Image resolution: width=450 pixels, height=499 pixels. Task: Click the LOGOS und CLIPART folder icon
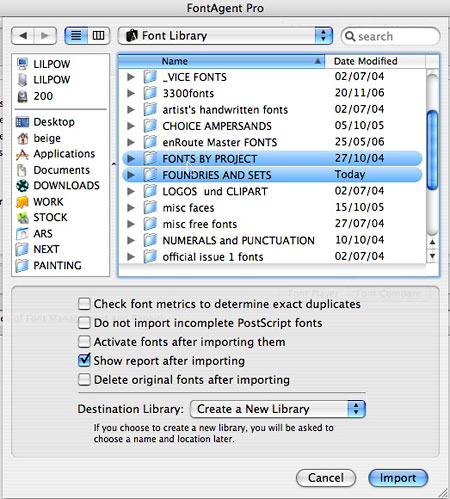(150, 191)
